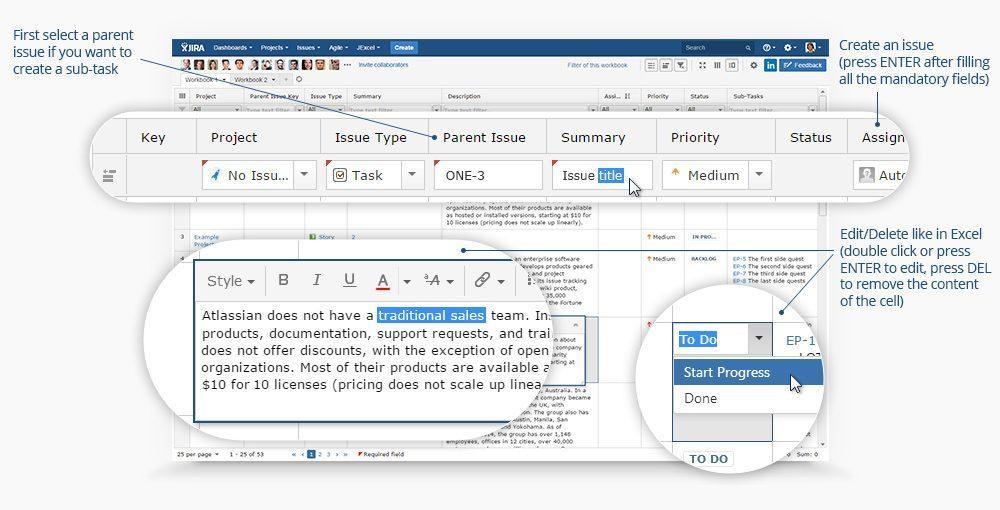Select Done in the status list
Screen dimensions: 1000x510
pos(748,398)
